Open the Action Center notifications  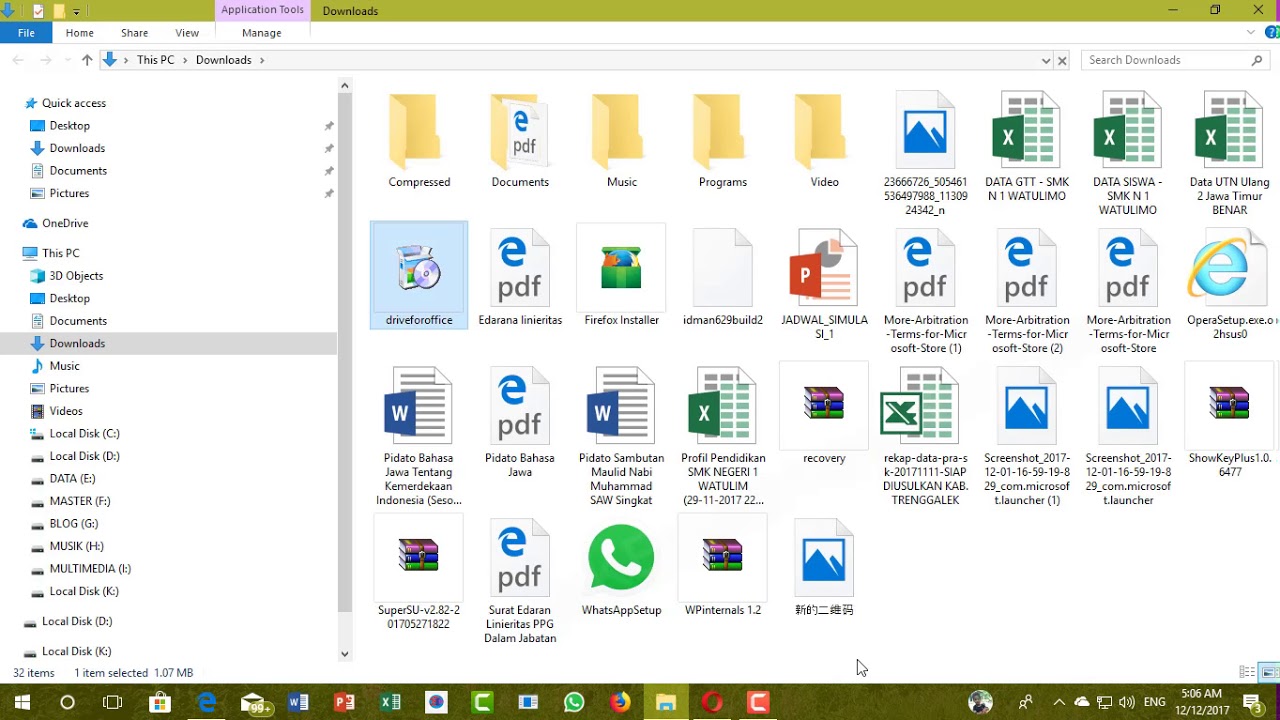click(1251, 702)
